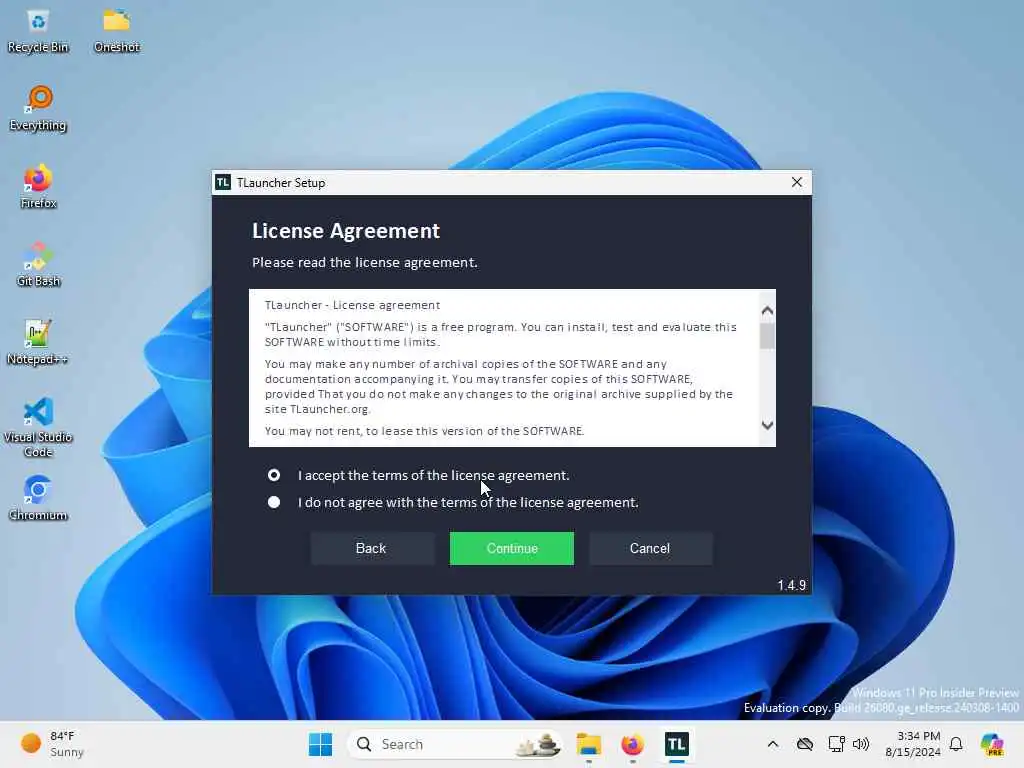Click the license text scroll up arrow
This screenshot has width=1024, height=768.
pyautogui.click(x=767, y=311)
